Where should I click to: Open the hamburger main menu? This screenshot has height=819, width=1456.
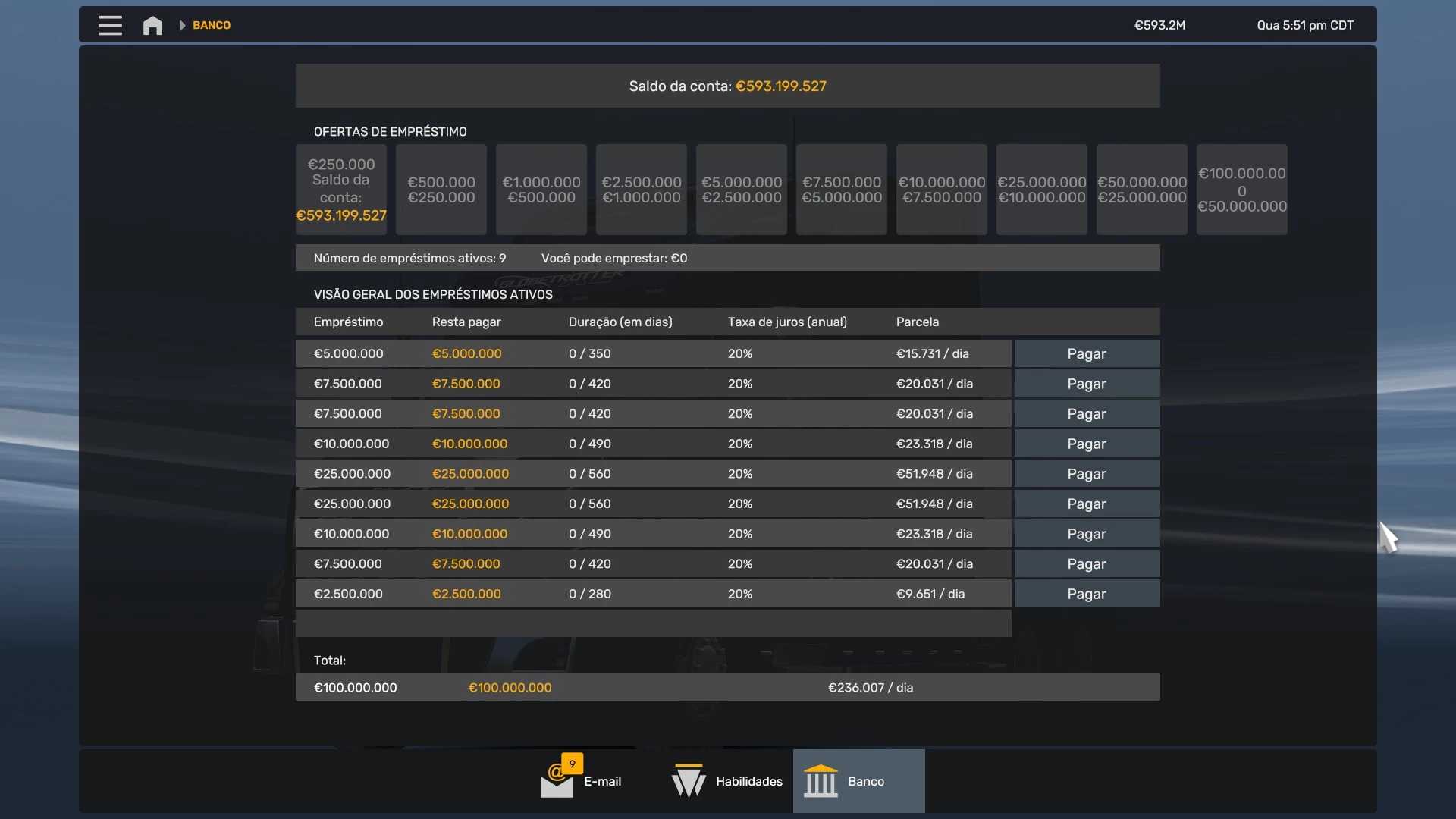[110, 25]
